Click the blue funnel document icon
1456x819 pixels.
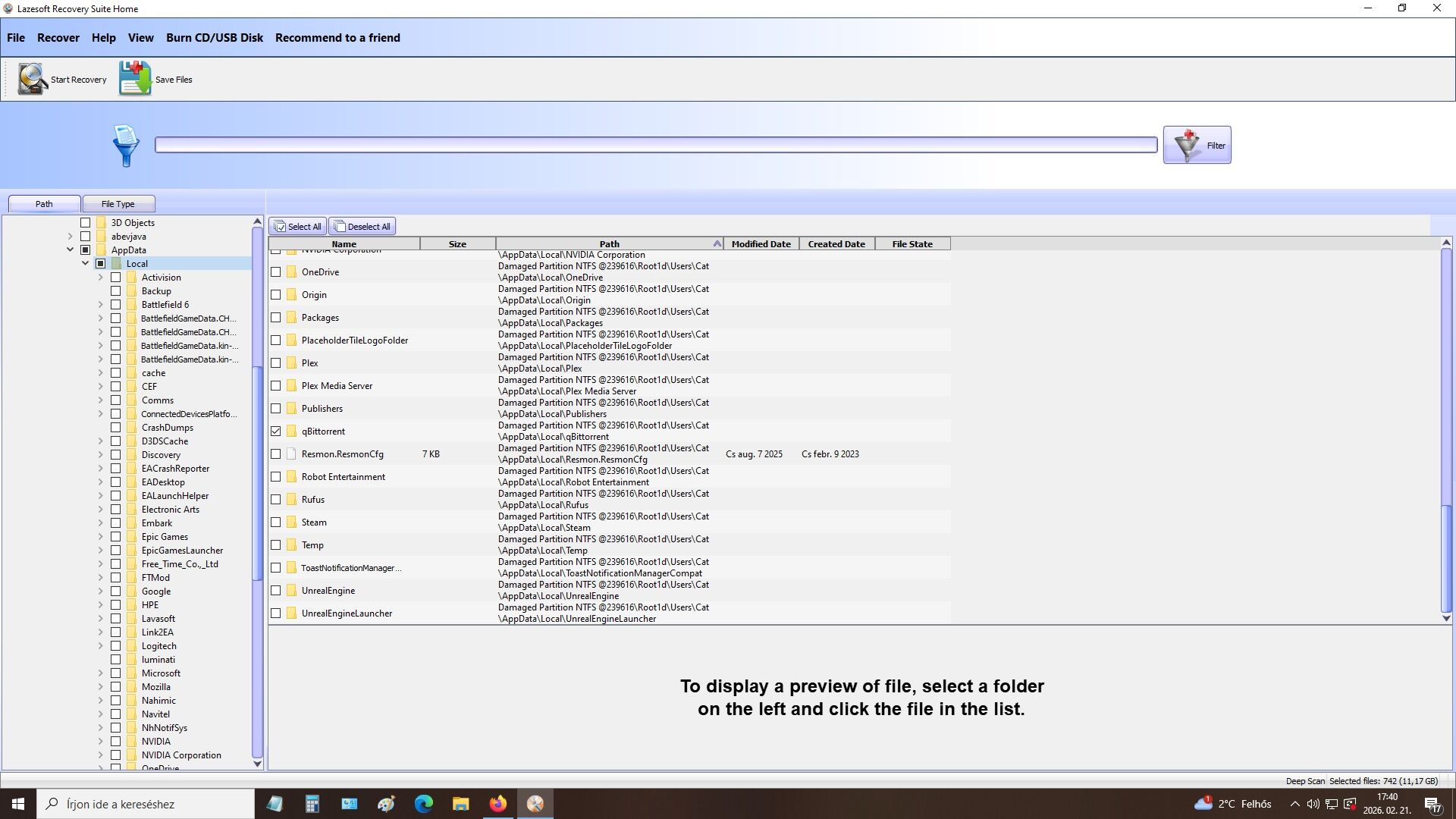point(125,146)
